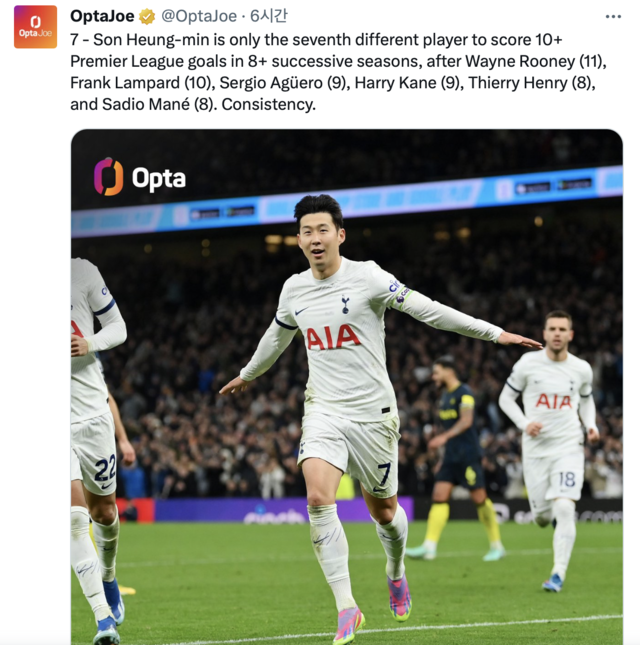Click the Harry Kane (9) text
Viewport: 640px width, 645px height.
click(407, 83)
